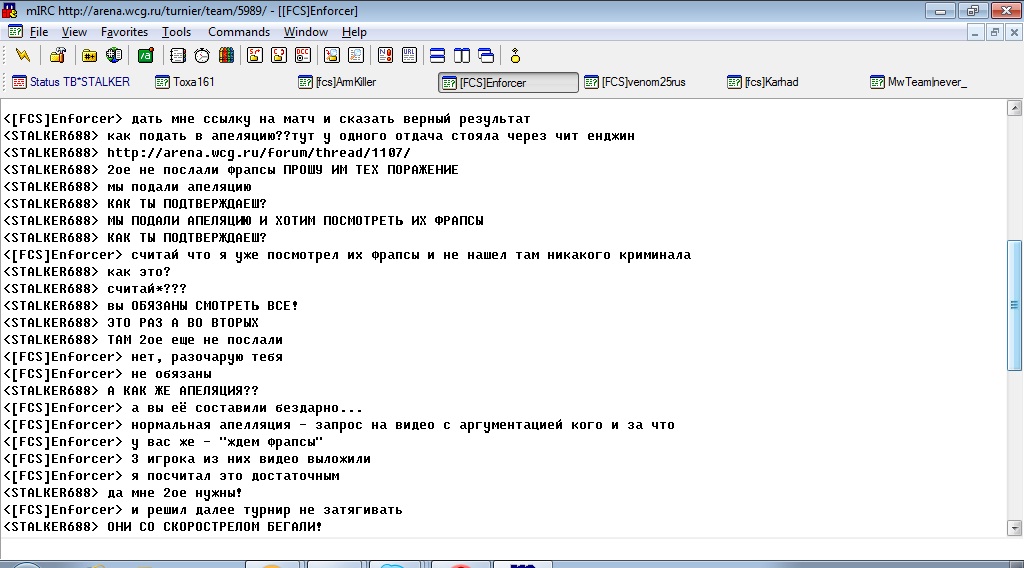
Task: Click the Connect lightning bolt icon
Action: click(x=23, y=55)
